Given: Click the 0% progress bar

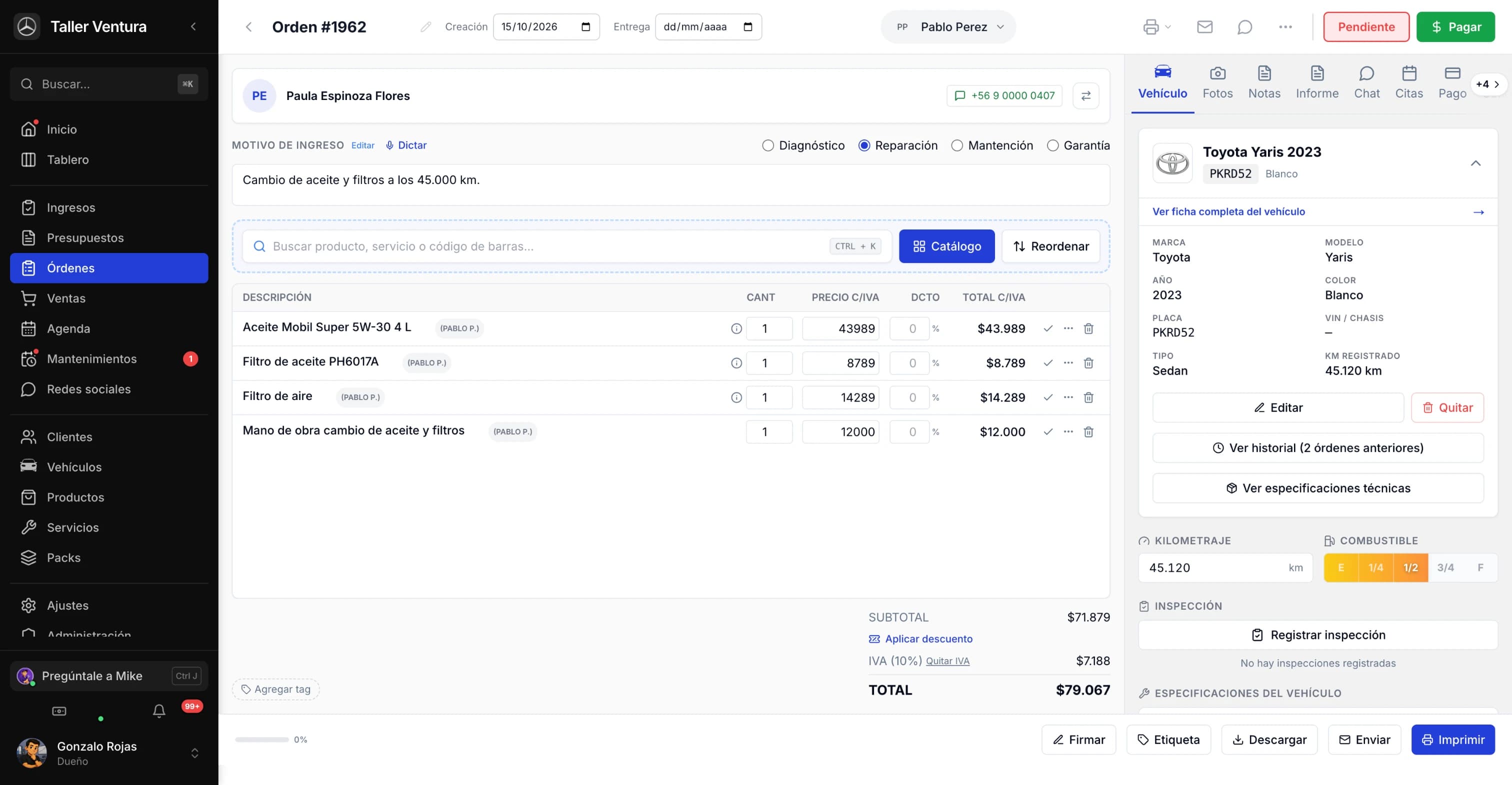Looking at the screenshot, I should pyautogui.click(x=262, y=740).
